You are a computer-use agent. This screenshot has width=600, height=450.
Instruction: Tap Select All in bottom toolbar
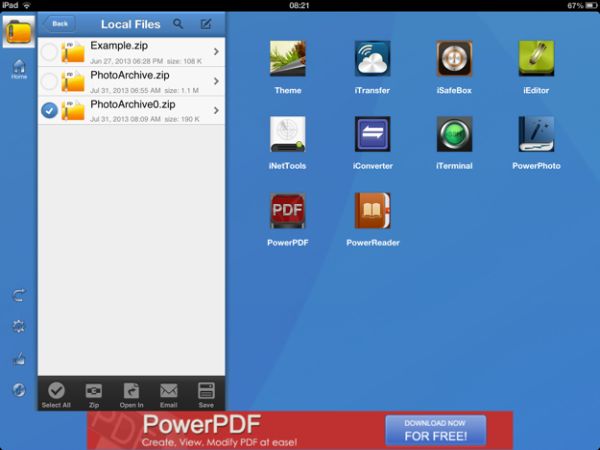56,394
